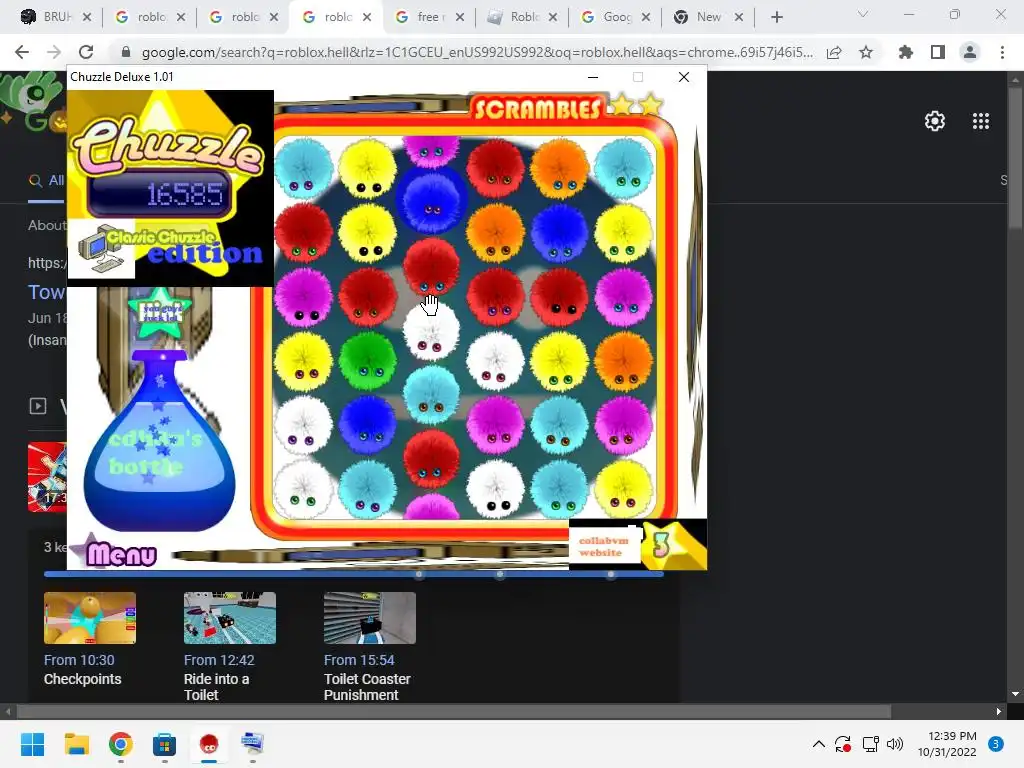The width and height of the screenshot is (1024, 768).
Task: Click the Hint star in Chuzzle
Action: click(159, 312)
